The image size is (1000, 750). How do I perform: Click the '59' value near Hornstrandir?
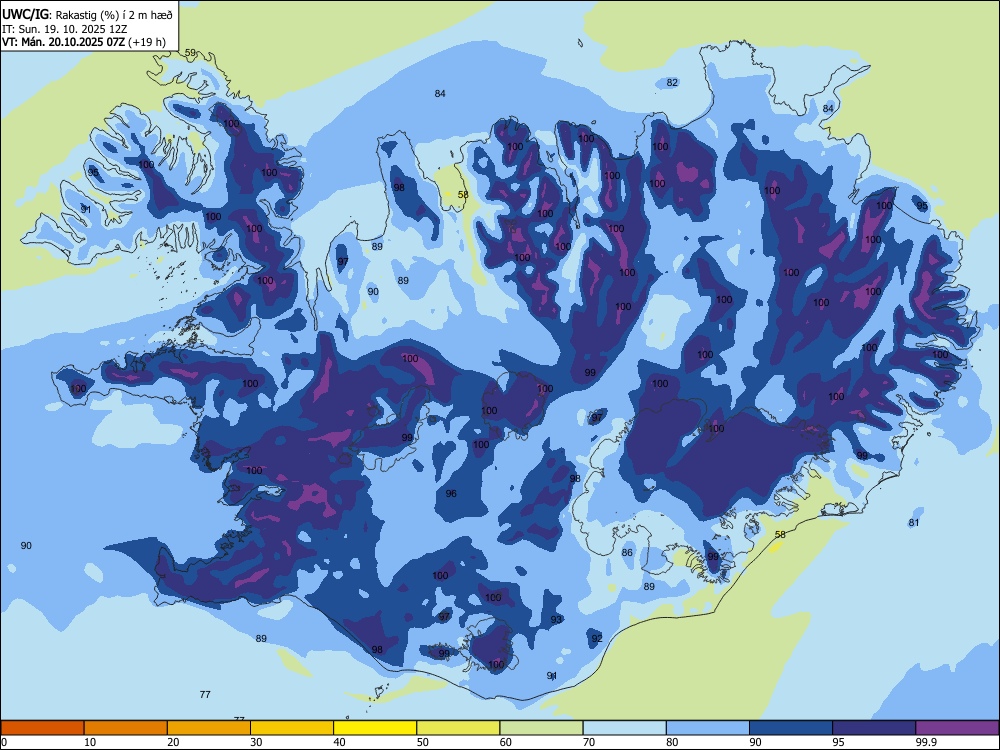tap(190, 53)
